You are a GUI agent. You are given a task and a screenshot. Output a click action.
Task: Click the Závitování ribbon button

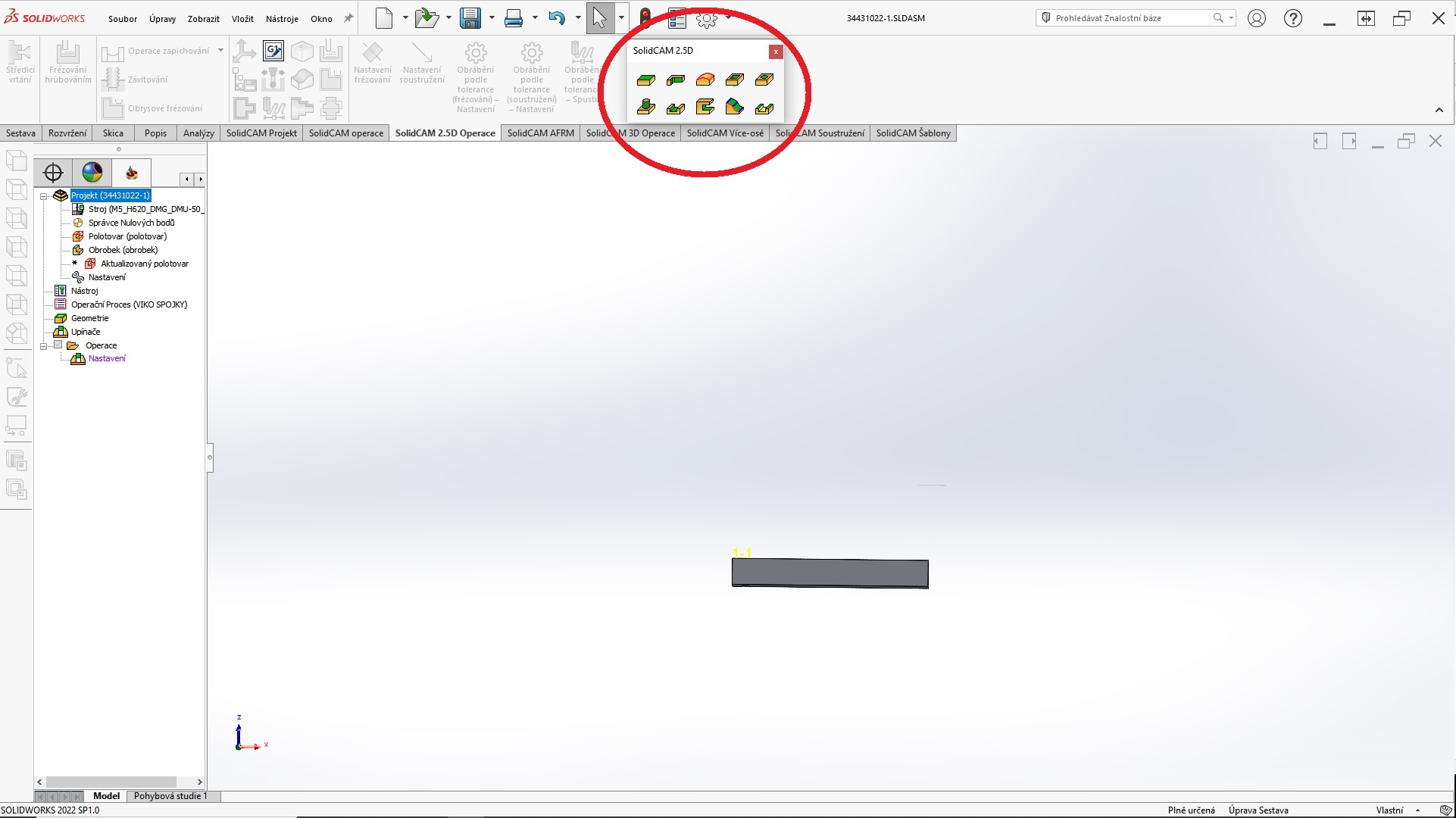click(x=136, y=79)
